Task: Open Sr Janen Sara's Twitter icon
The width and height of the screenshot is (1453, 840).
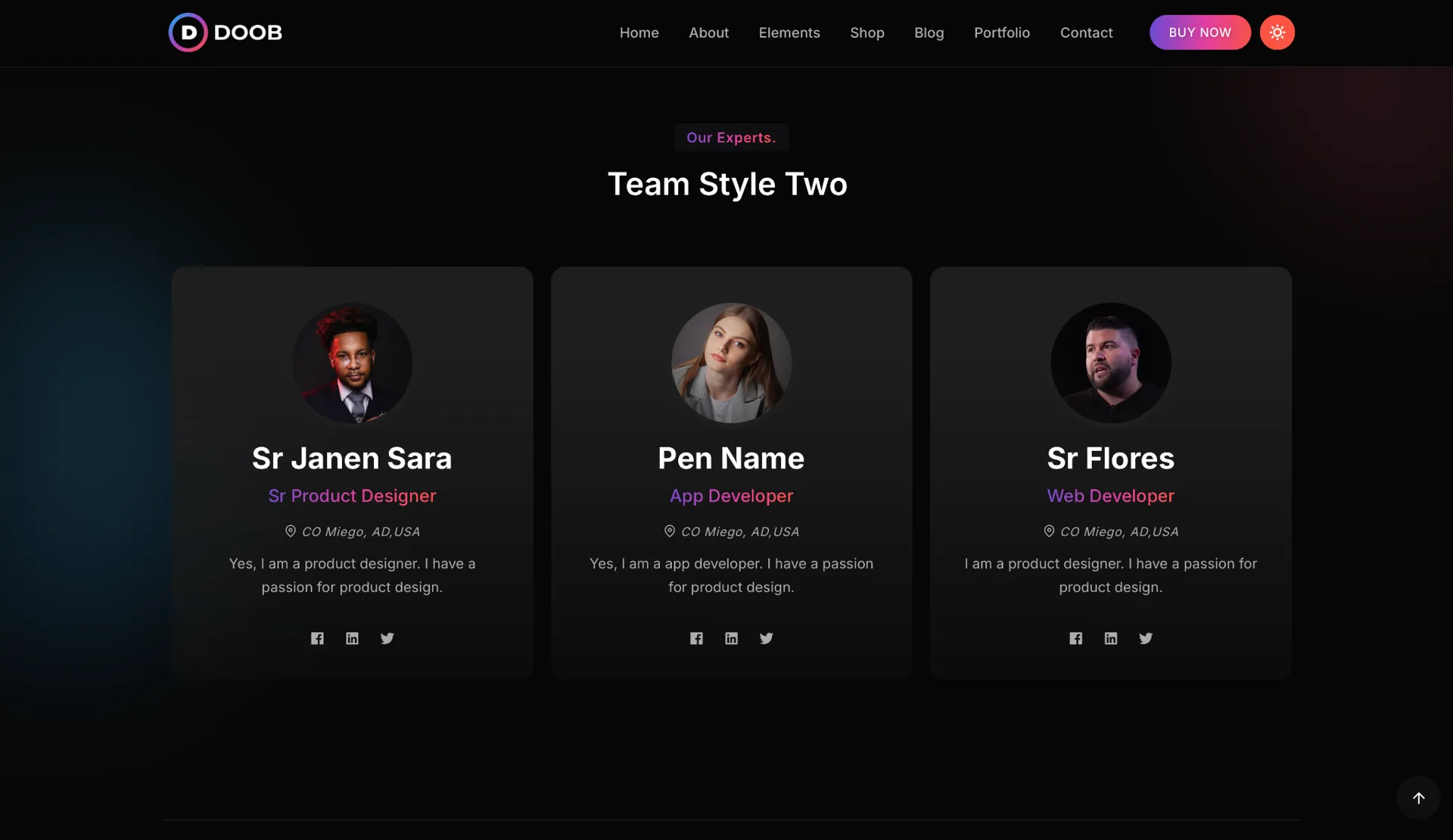Action: click(x=387, y=639)
